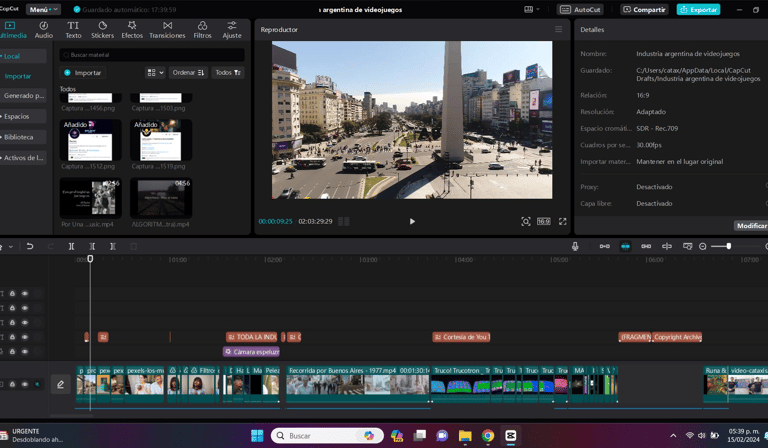Click the timeline zoom slider handle
This screenshot has height=448, width=768.
729,246
